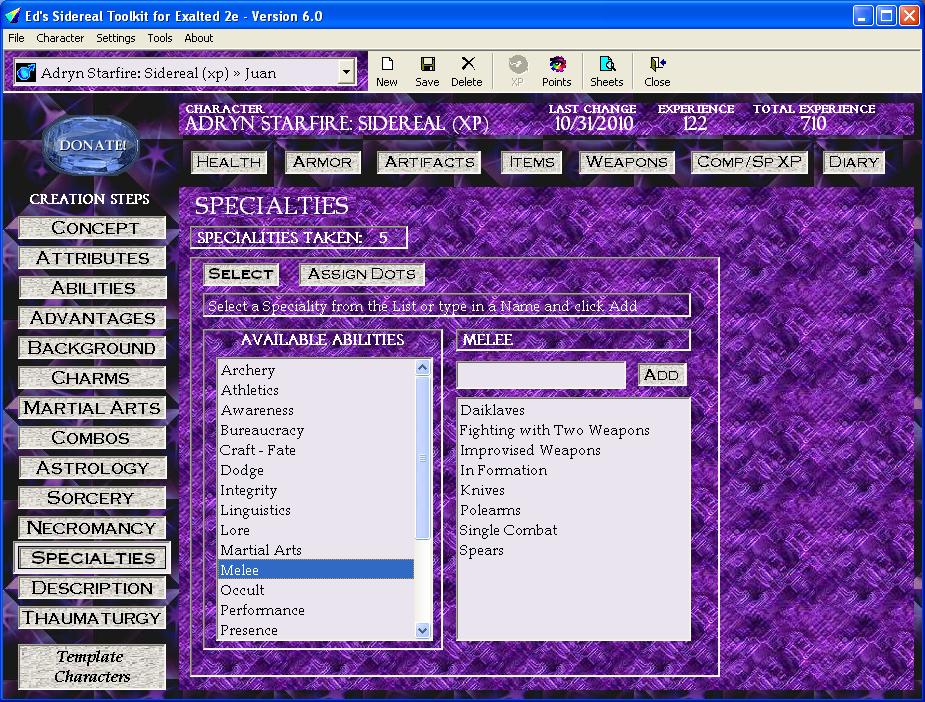Go to the Abilities creation step
Viewport: 925px width, 702px height.
click(x=93, y=288)
